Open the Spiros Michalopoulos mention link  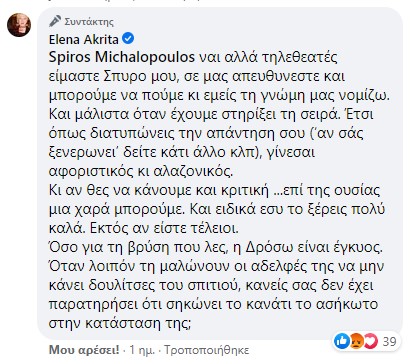[122, 57]
